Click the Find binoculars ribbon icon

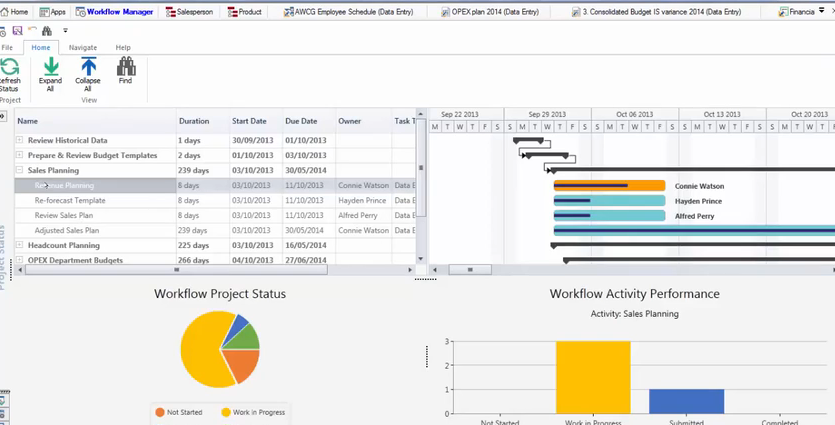click(126, 67)
